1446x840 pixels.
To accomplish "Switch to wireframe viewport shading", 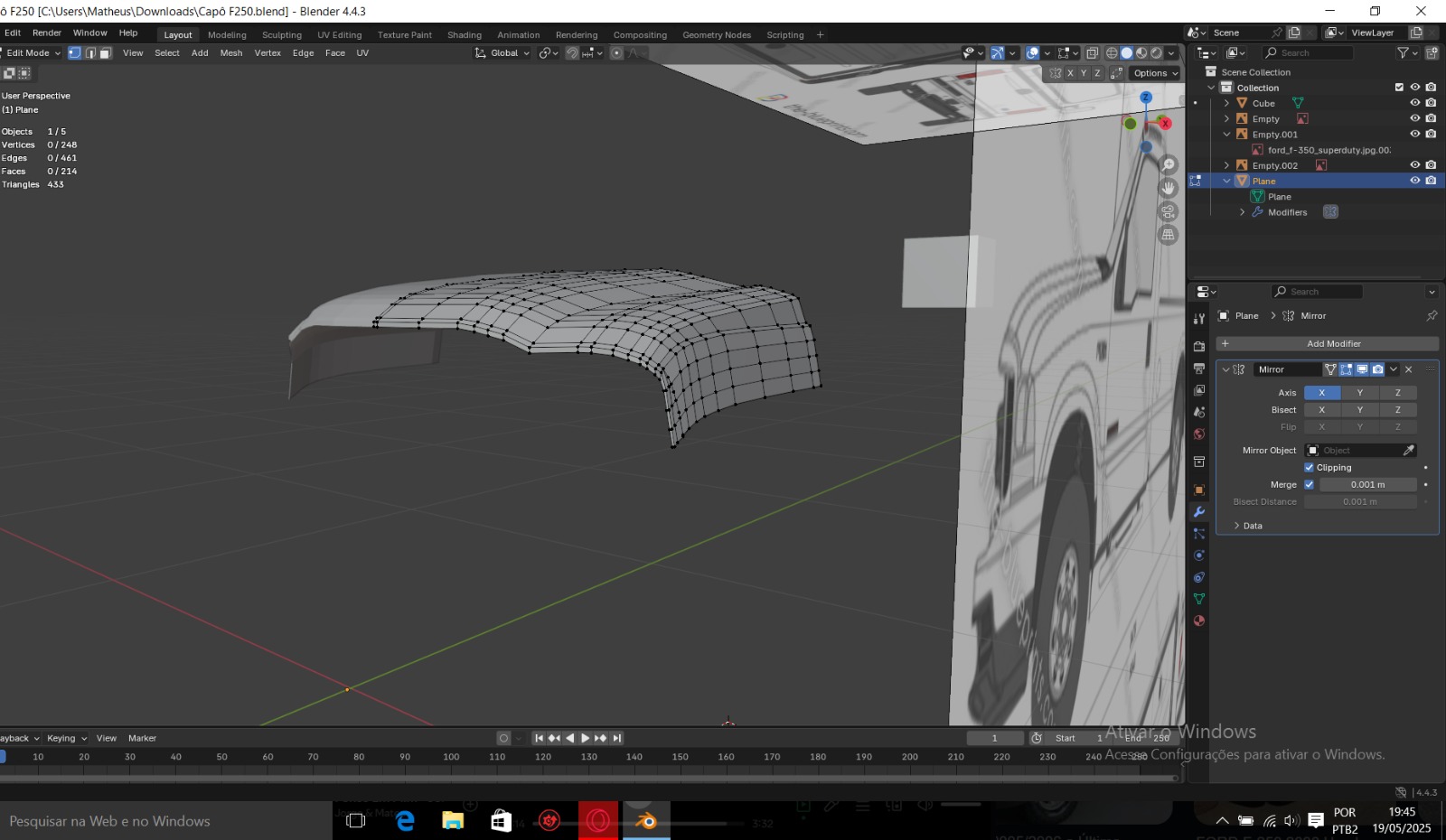I will [1112, 53].
